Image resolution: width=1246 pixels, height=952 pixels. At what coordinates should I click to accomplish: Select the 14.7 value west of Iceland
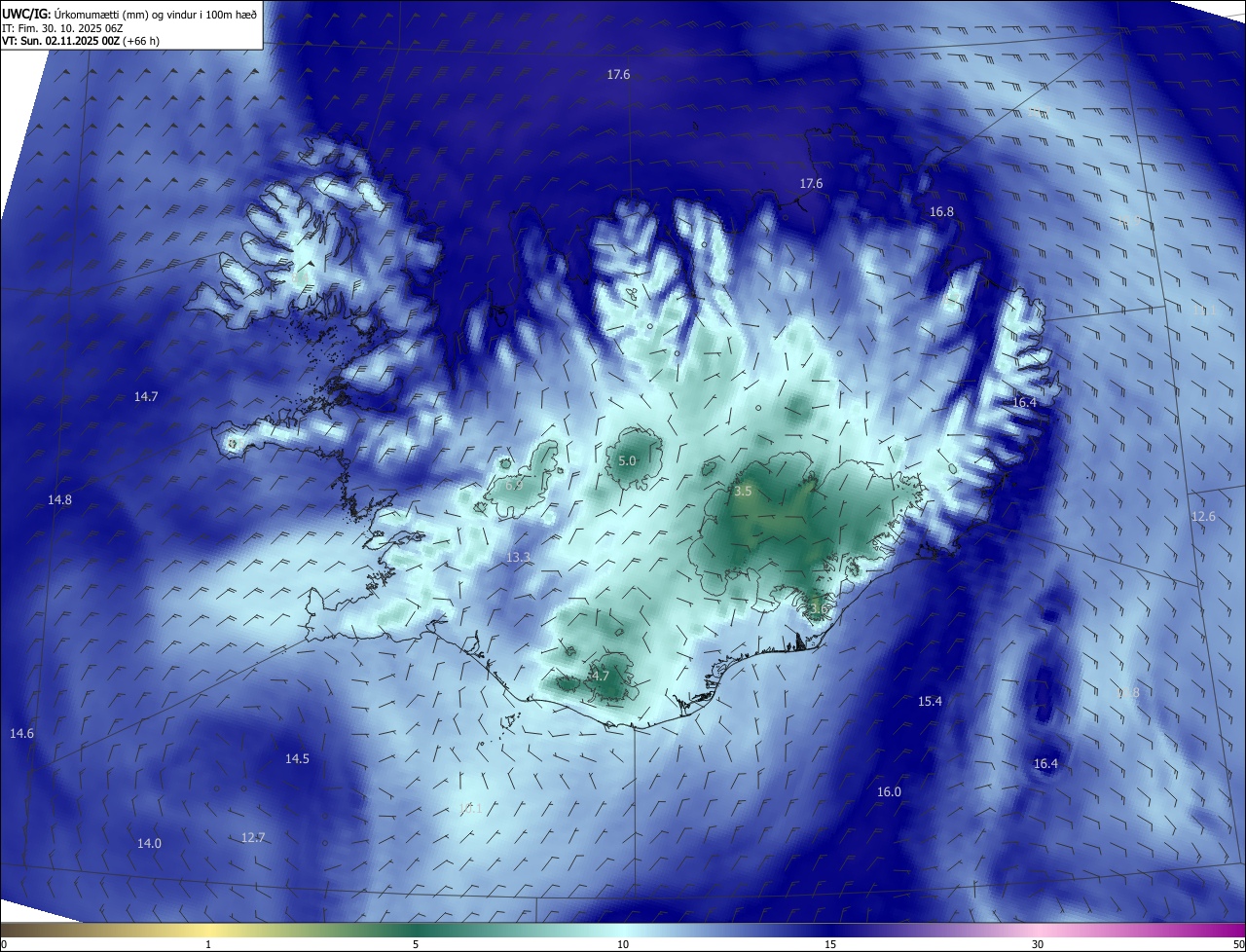coord(146,396)
